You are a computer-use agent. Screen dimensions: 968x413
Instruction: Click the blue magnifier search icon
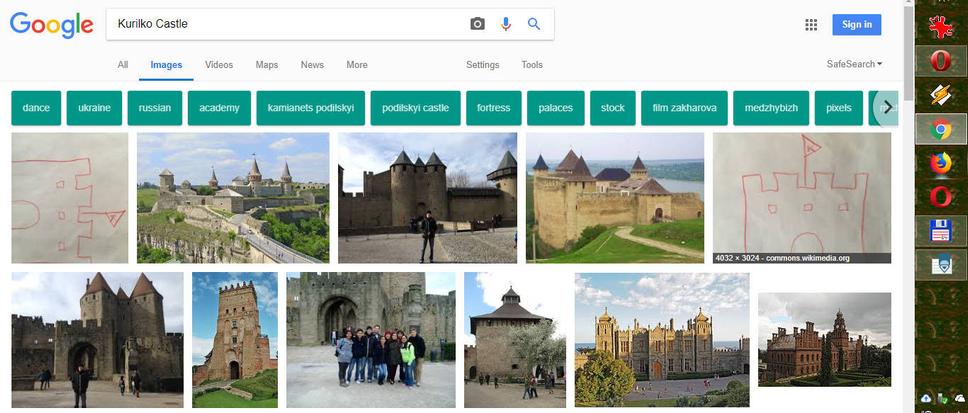click(534, 24)
